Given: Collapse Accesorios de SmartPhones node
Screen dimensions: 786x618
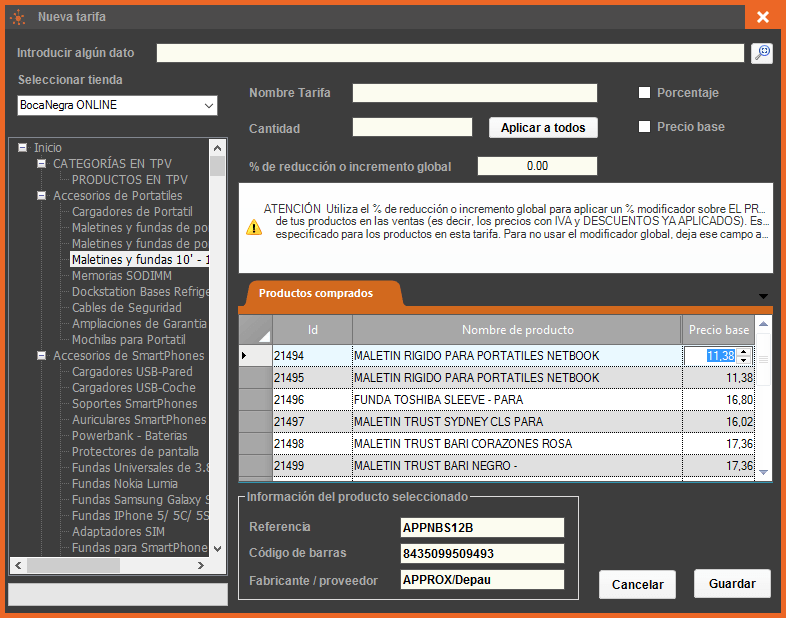Looking at the screenshot, I should click(x=42, y=356).
